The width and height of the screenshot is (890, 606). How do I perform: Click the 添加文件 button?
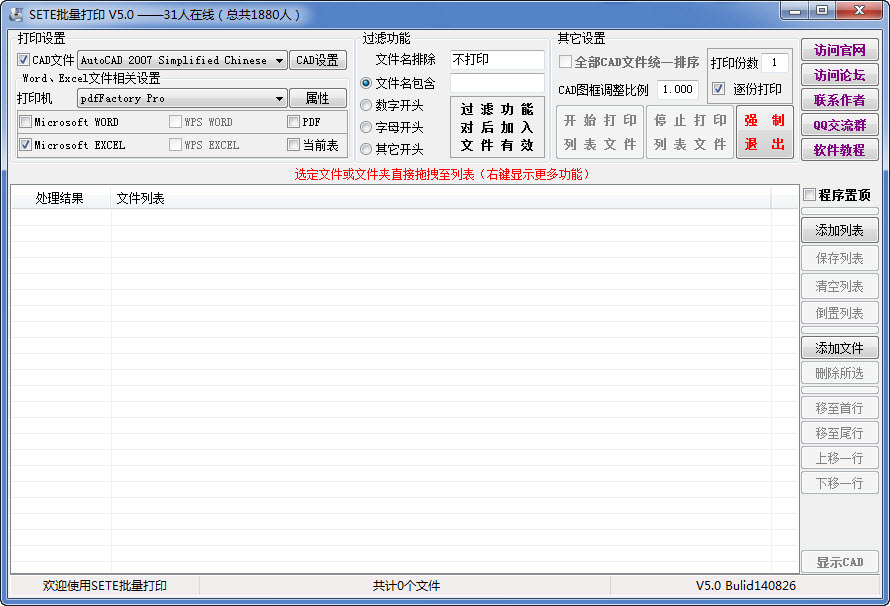coord(839,348)
